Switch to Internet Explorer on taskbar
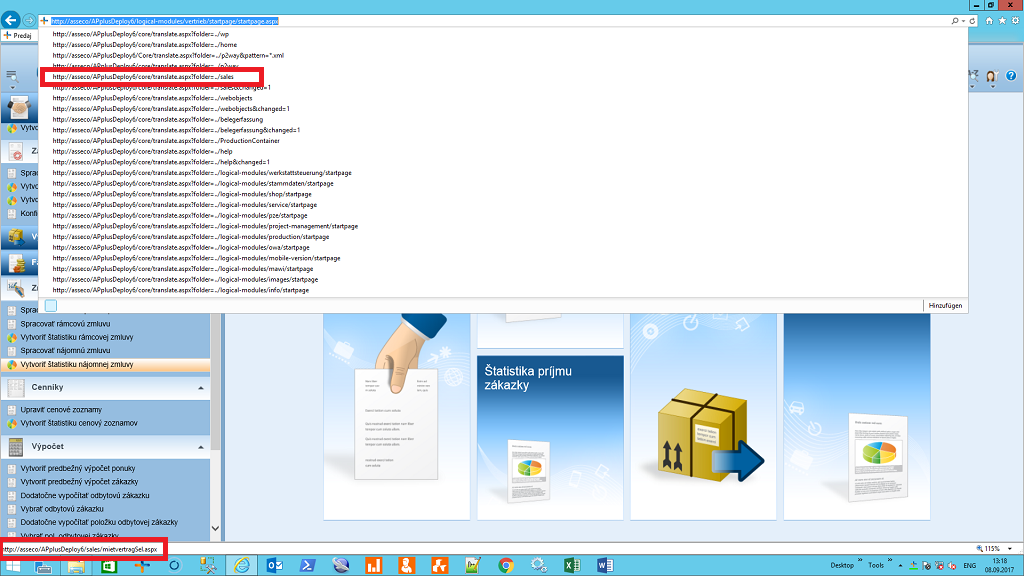The width and height of the screenshot is (1024, 576). (x=242, y=566)
